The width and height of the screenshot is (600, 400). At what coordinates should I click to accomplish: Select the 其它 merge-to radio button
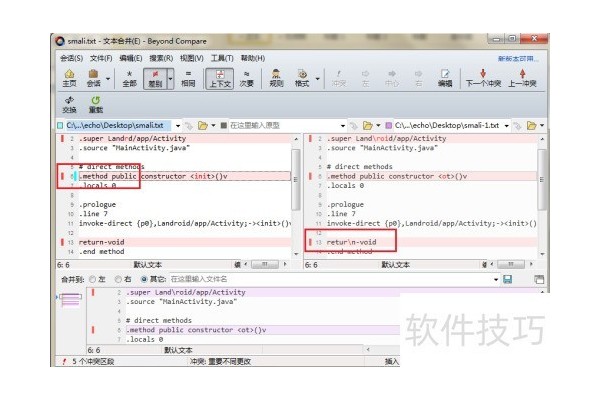pos(144,279)
